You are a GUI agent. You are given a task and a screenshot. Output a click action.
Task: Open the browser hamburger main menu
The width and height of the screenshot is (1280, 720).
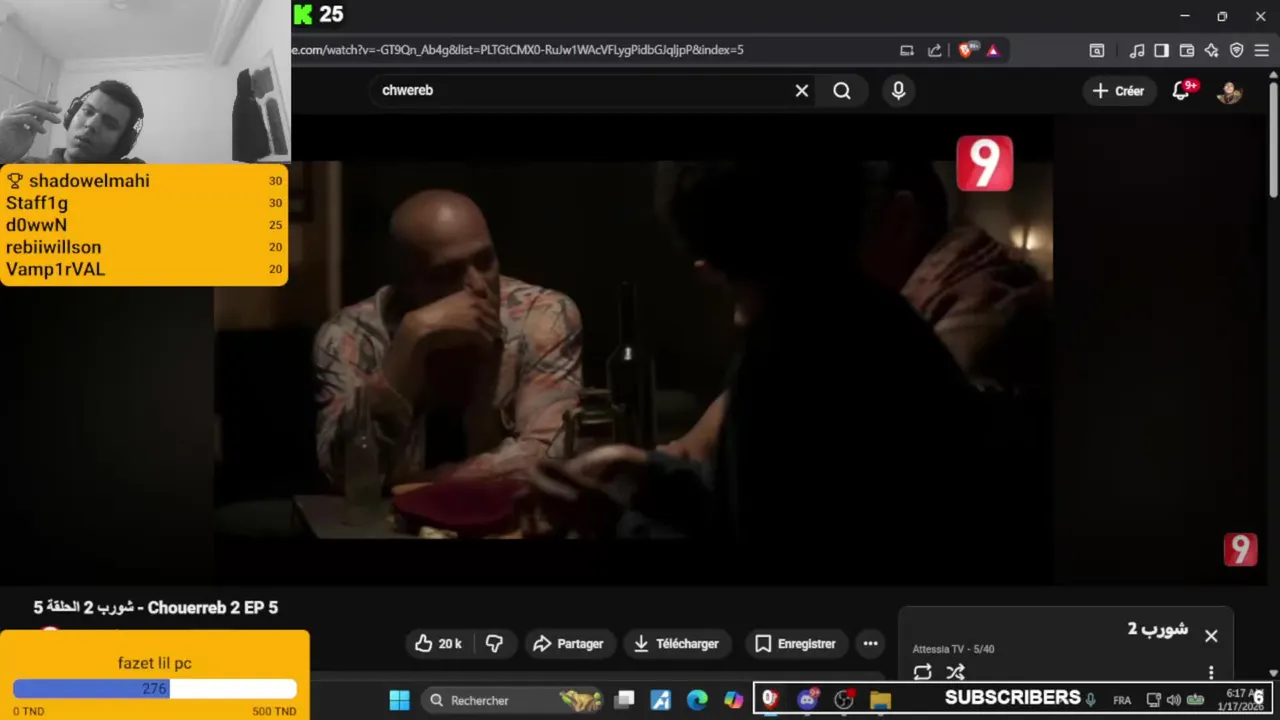click(1262, 50)
